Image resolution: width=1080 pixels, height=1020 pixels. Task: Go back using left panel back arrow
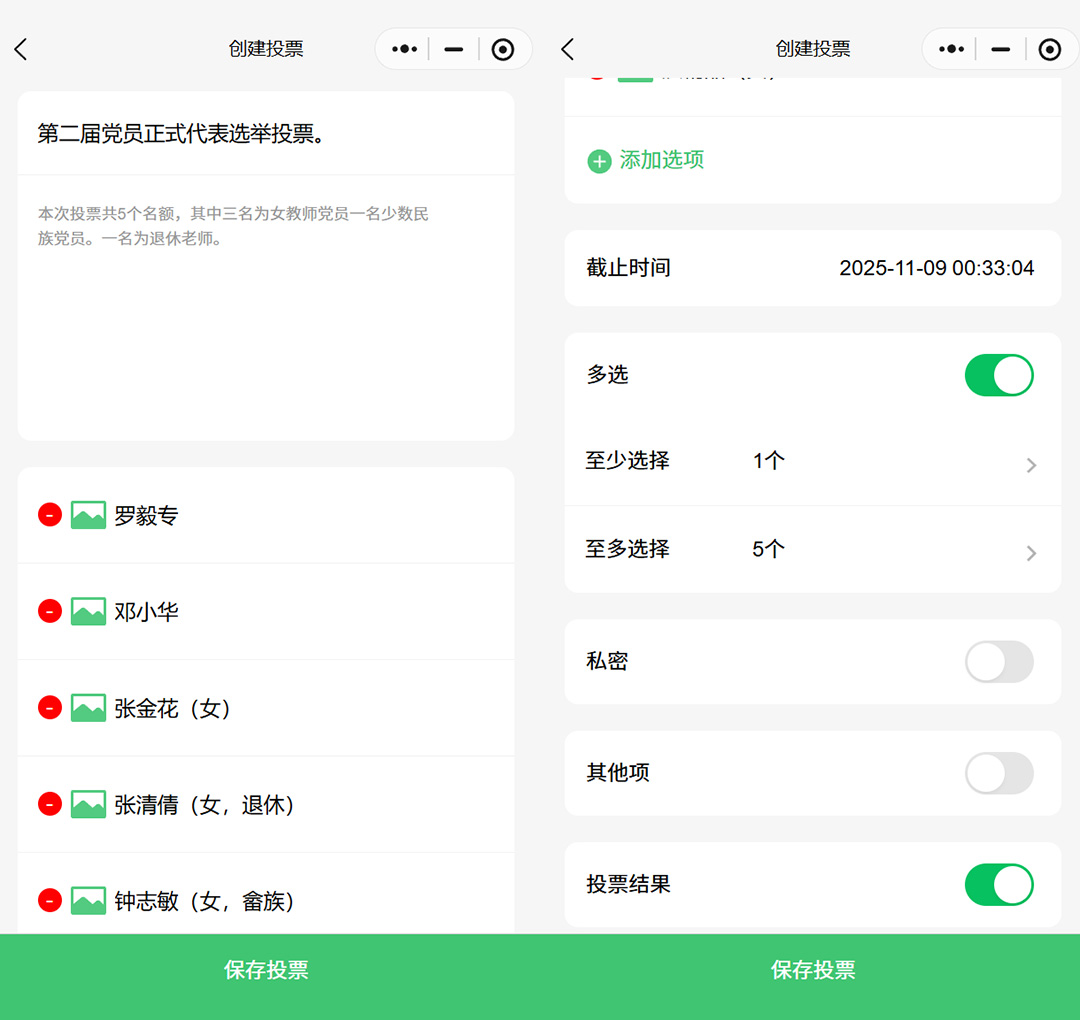pos(21,49)
